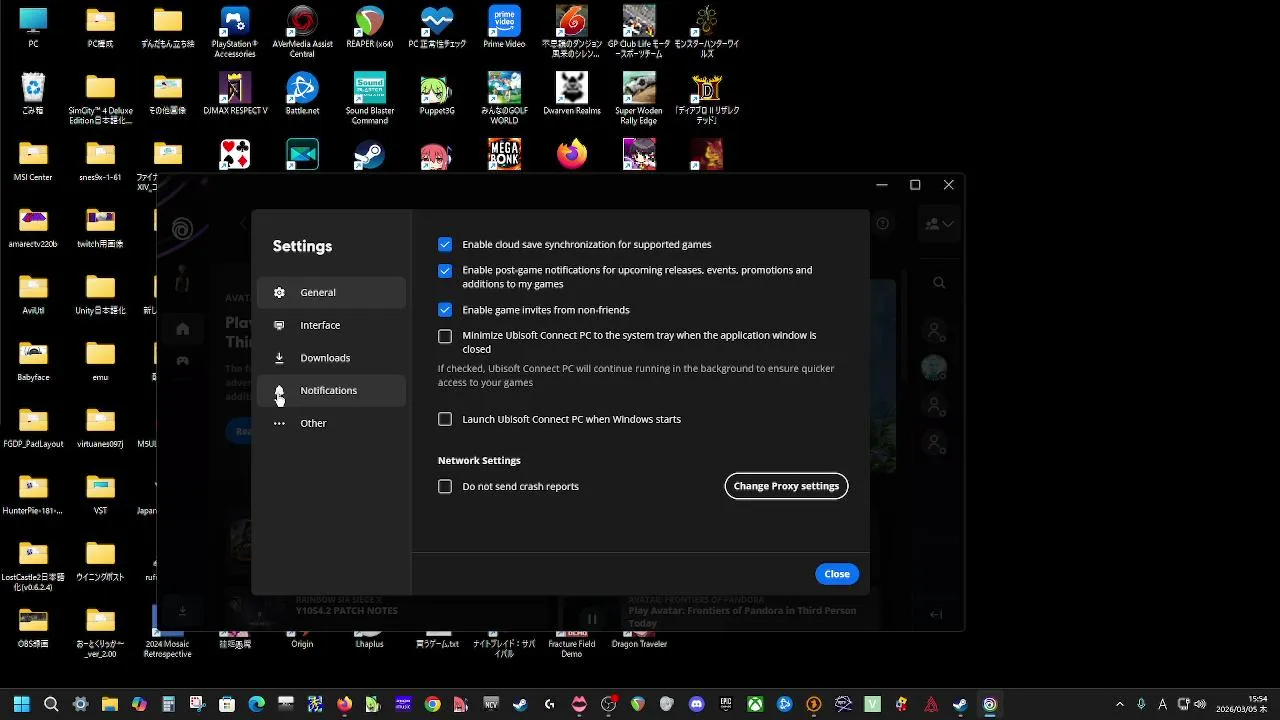This screenshot has height=720, width=1280.
Task: Expand the friends dropdown at top right
Action: pos(939,224)
